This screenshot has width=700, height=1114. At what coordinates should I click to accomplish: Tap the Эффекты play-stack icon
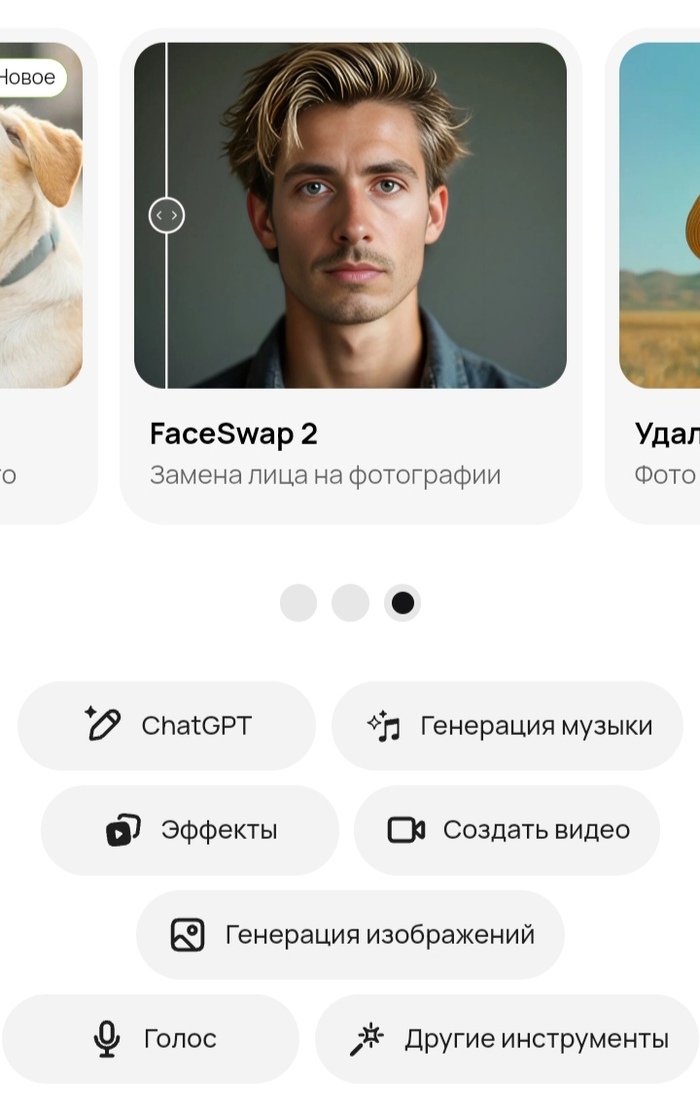tap(123, 829)
